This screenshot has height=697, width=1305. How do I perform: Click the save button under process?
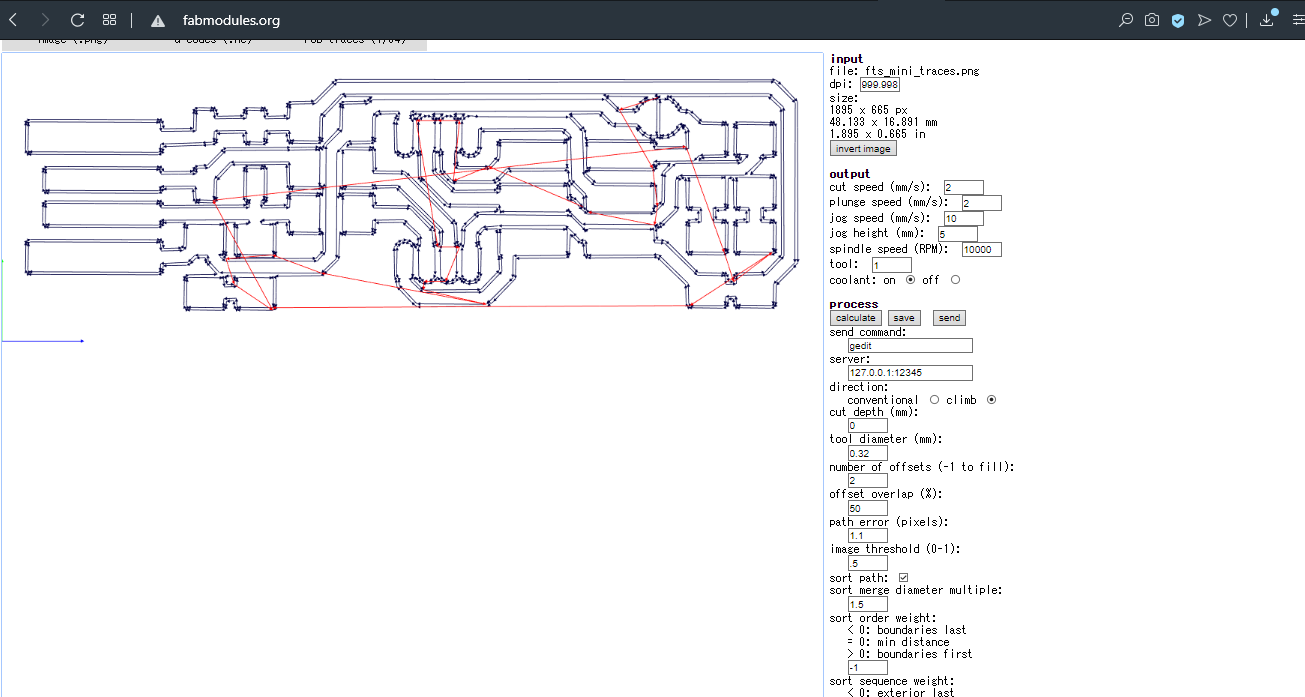pyautogui.click(x=904, y=318)
